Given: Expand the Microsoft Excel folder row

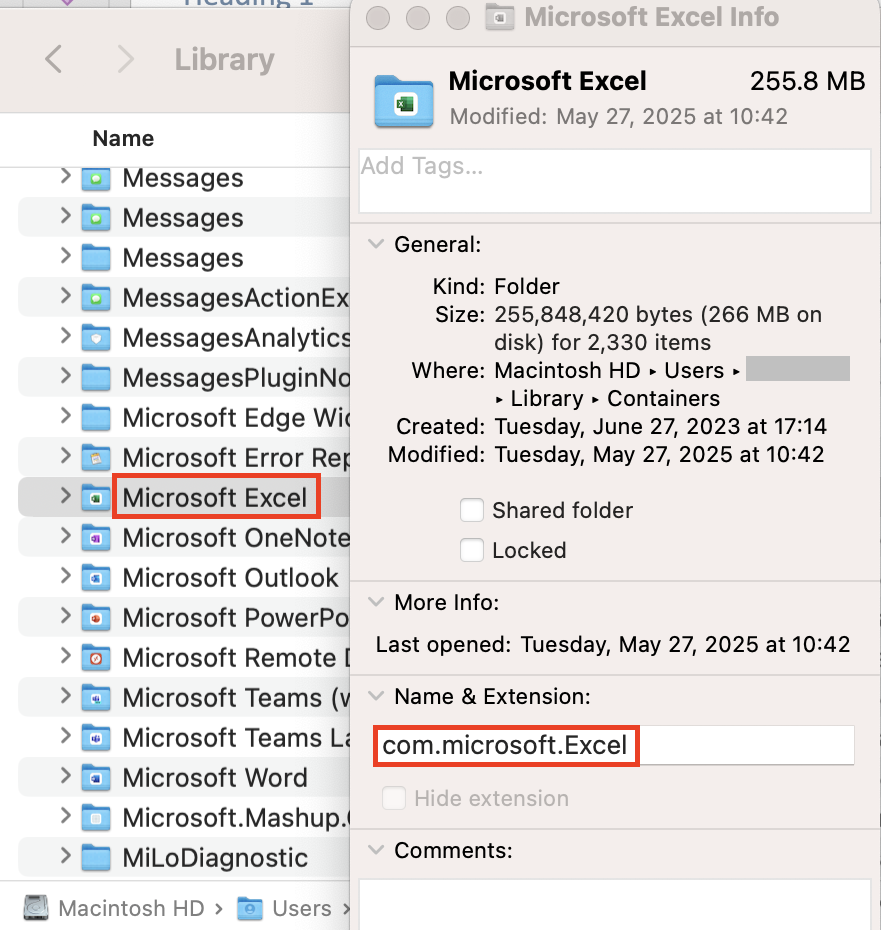Looking at the screenshot, I should pos(66,496).
